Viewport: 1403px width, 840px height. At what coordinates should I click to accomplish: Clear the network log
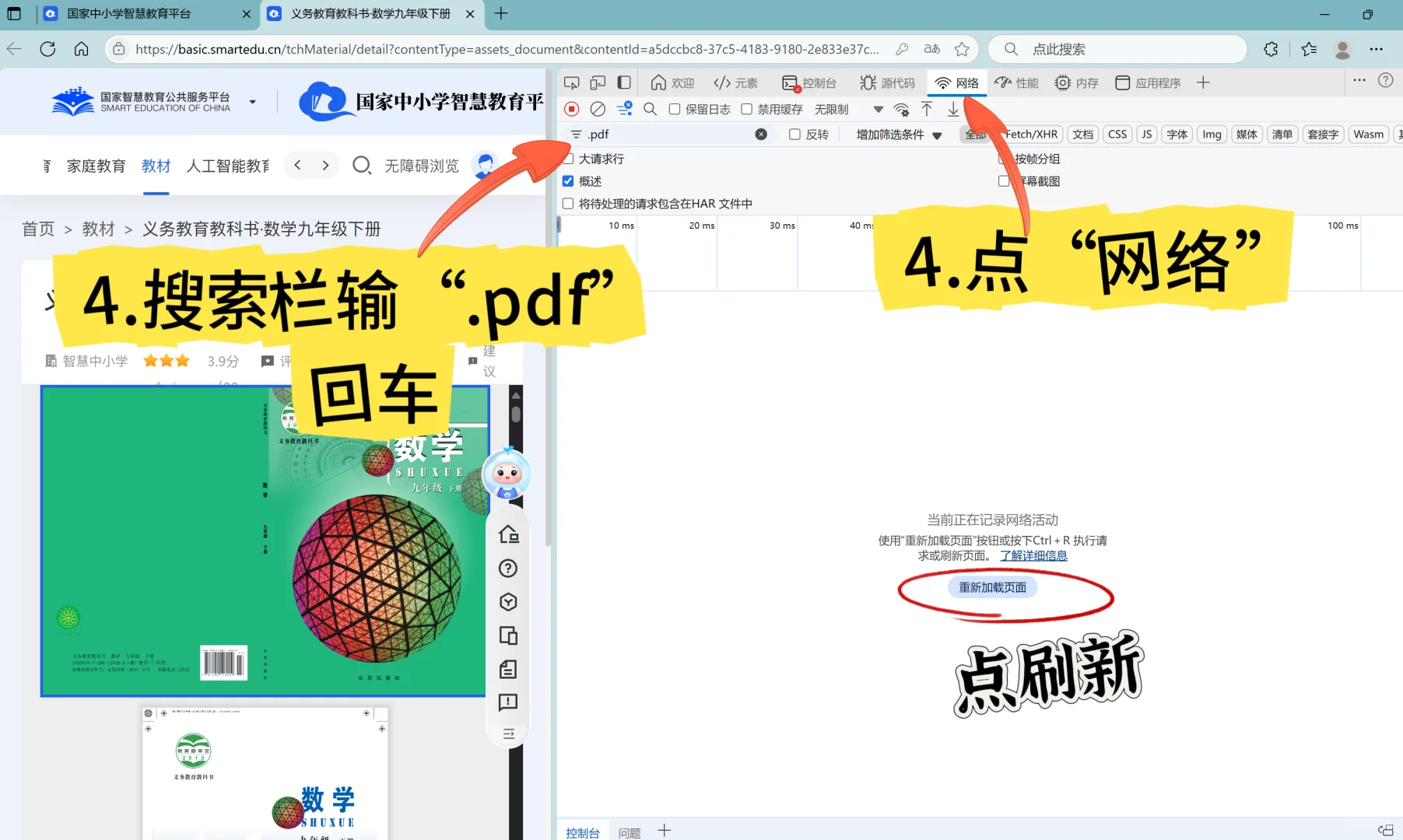598,109
